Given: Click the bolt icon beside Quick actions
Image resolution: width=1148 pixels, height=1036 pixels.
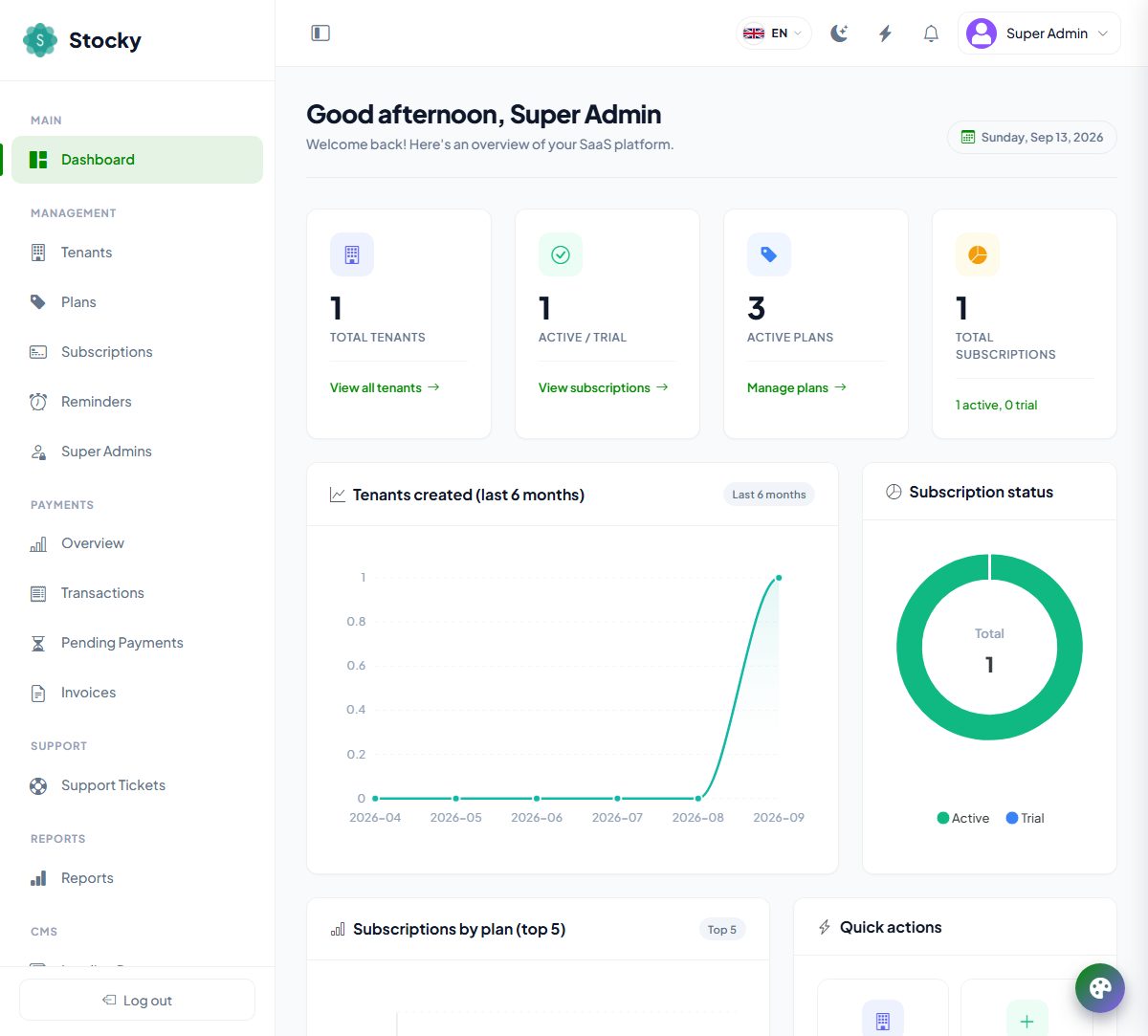Looking at the screenshot, I should (x=825, y=927).
